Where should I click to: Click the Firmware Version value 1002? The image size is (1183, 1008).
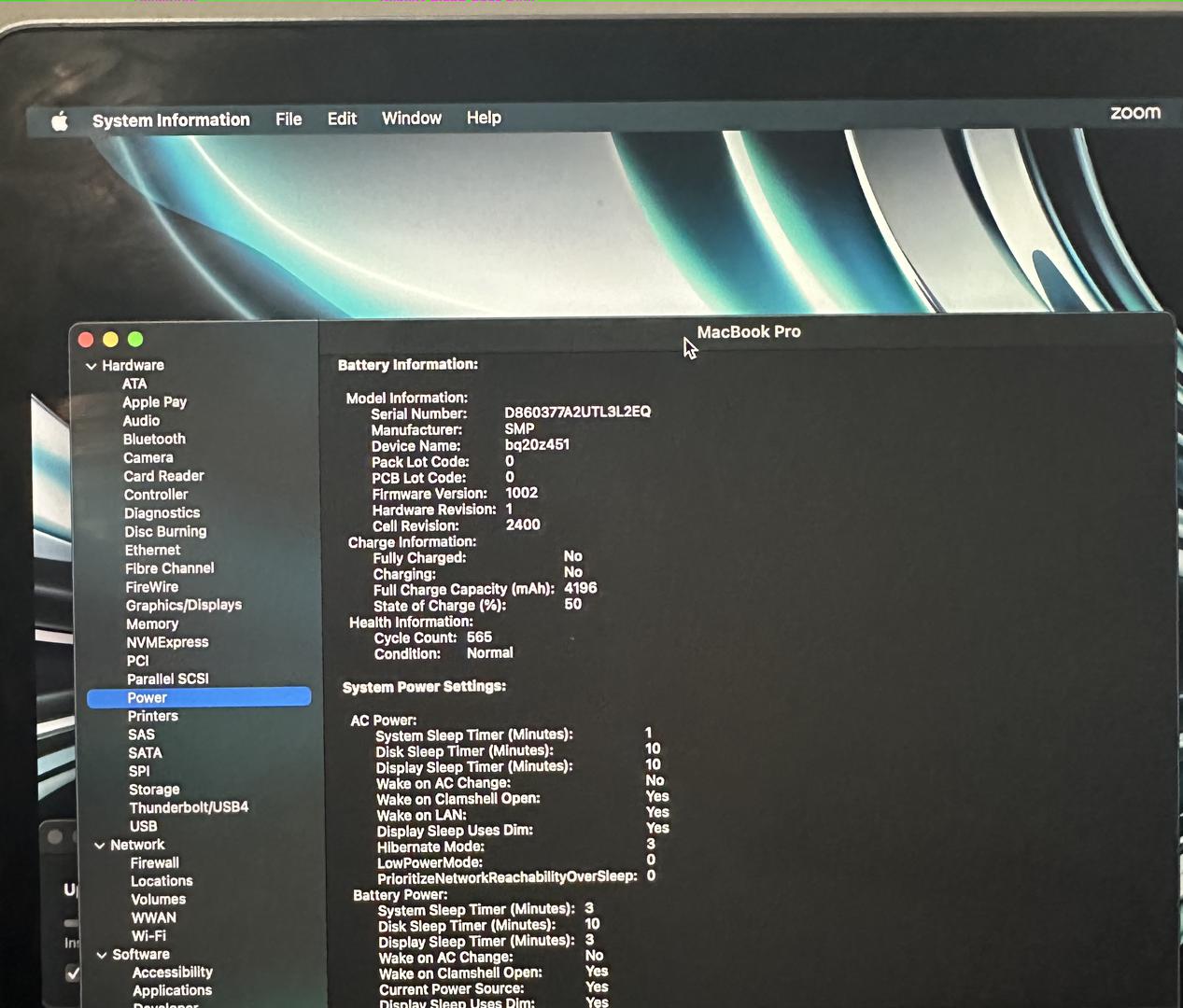tap(522, 493)
